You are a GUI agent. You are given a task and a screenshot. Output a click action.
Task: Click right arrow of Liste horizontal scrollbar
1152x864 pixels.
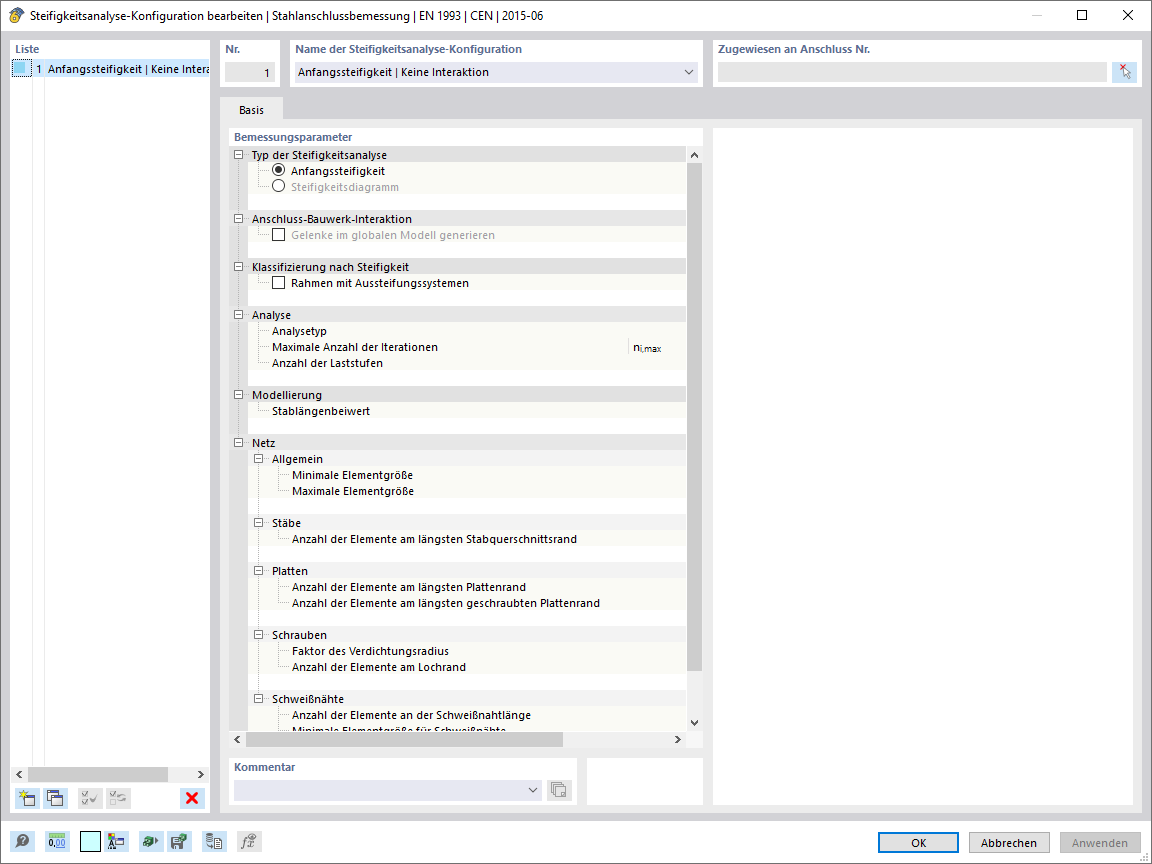click(201, 774)
